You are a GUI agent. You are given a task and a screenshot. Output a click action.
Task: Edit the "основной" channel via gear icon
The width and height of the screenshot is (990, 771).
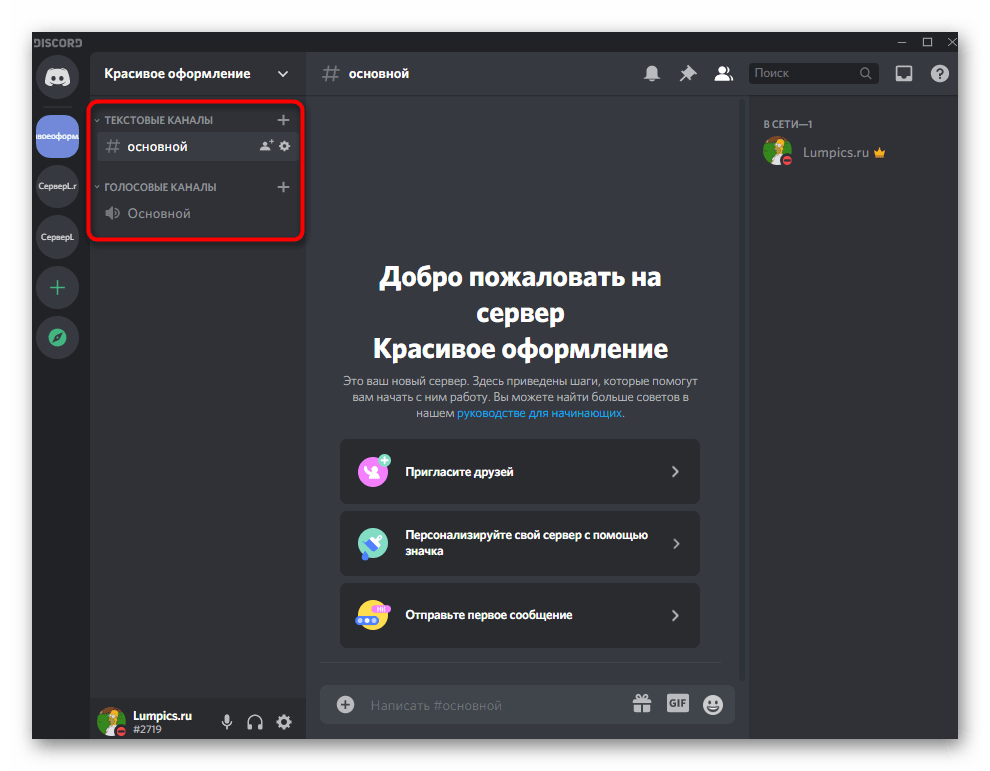(285, 146)
